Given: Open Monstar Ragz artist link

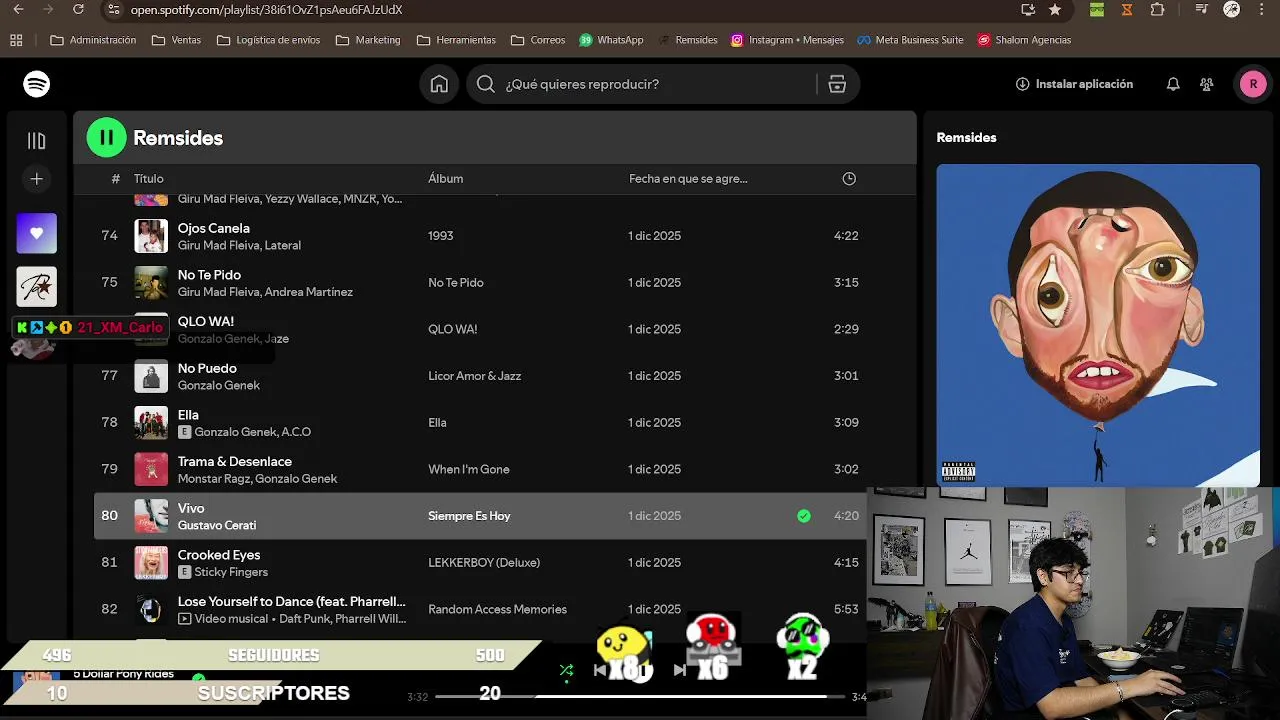Looking at the screenshot, I should pyautogui.click(x=214, y=479).
